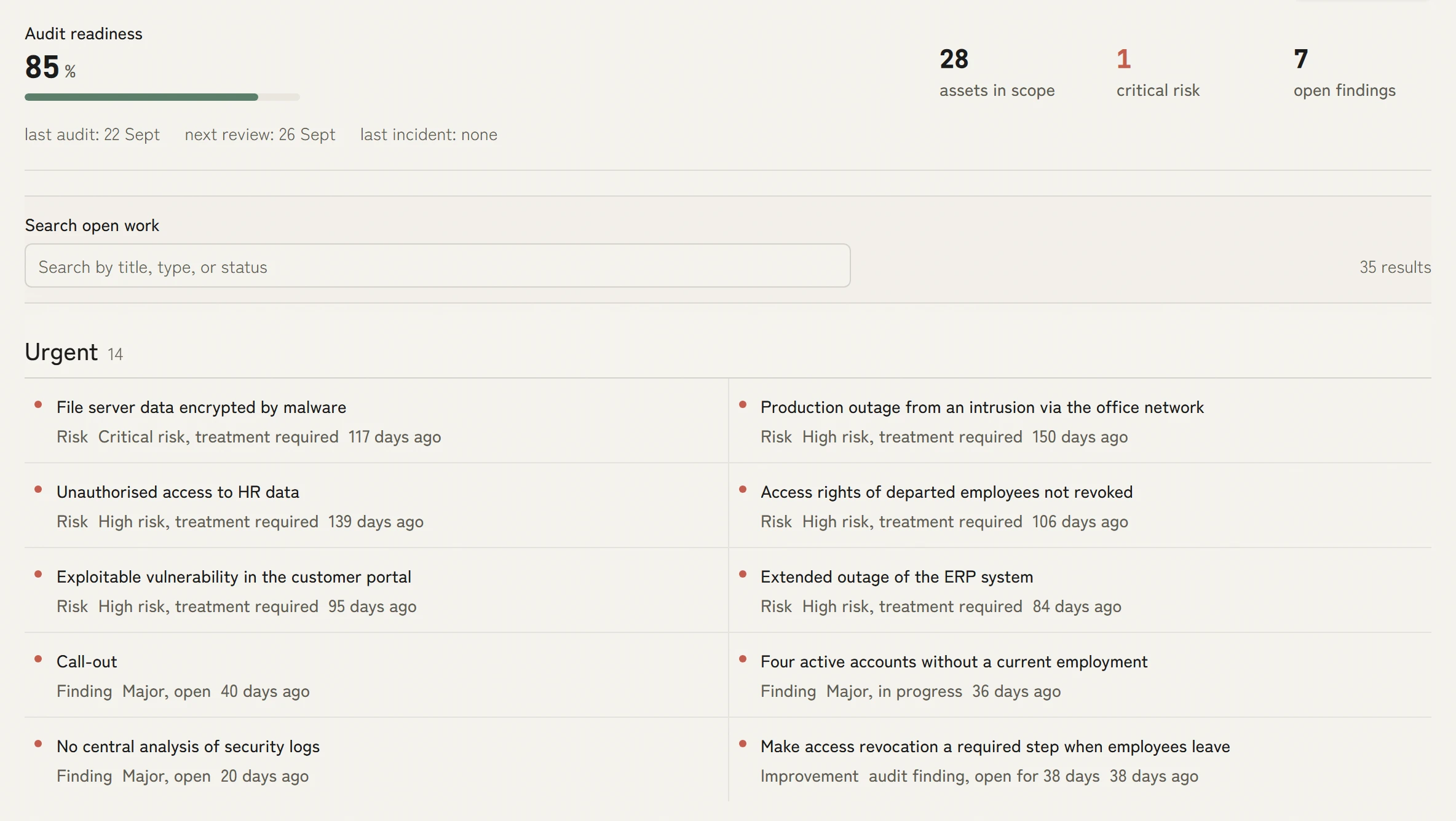
Task: Click the Audit readiness label
Action: point(84,34)
